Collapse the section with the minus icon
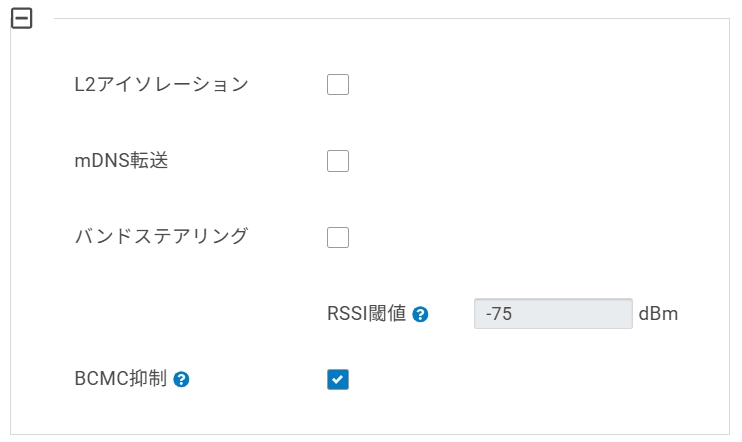This screenshot has width=742, height=442. (21, 19)
